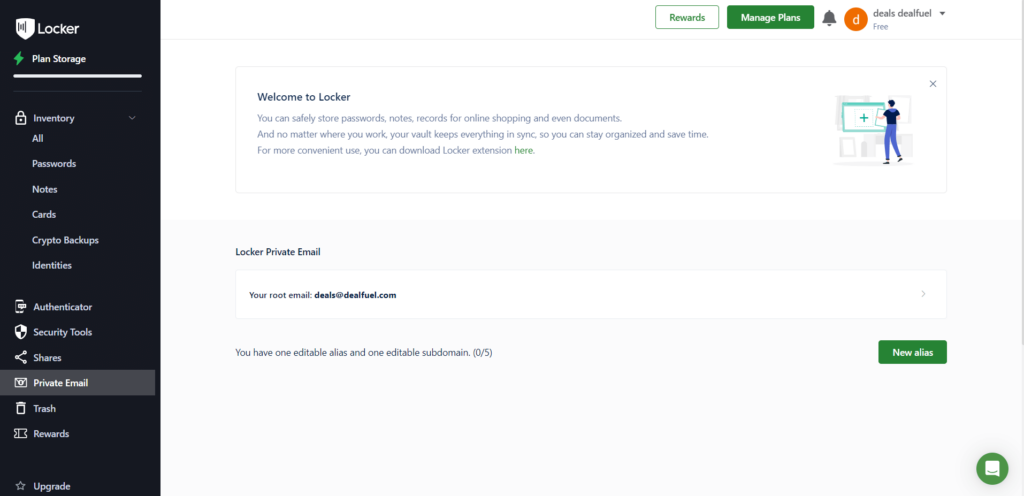Select Passwords in the Inventory menu
The height and width of the screenshot is (496, 1024).
pos(54,164)
